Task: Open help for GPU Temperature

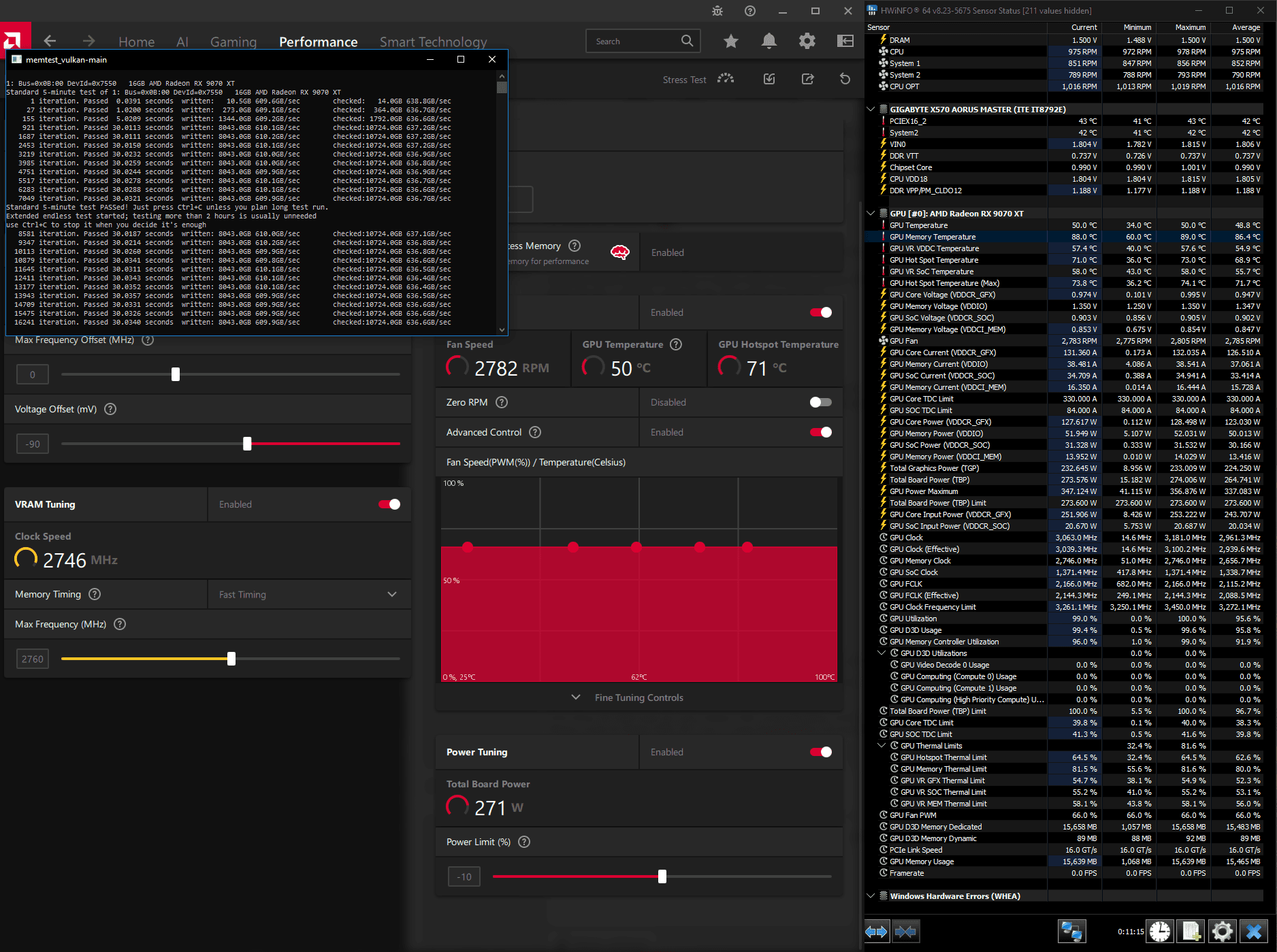Action: pyautogui.click(x=676, y=344)
